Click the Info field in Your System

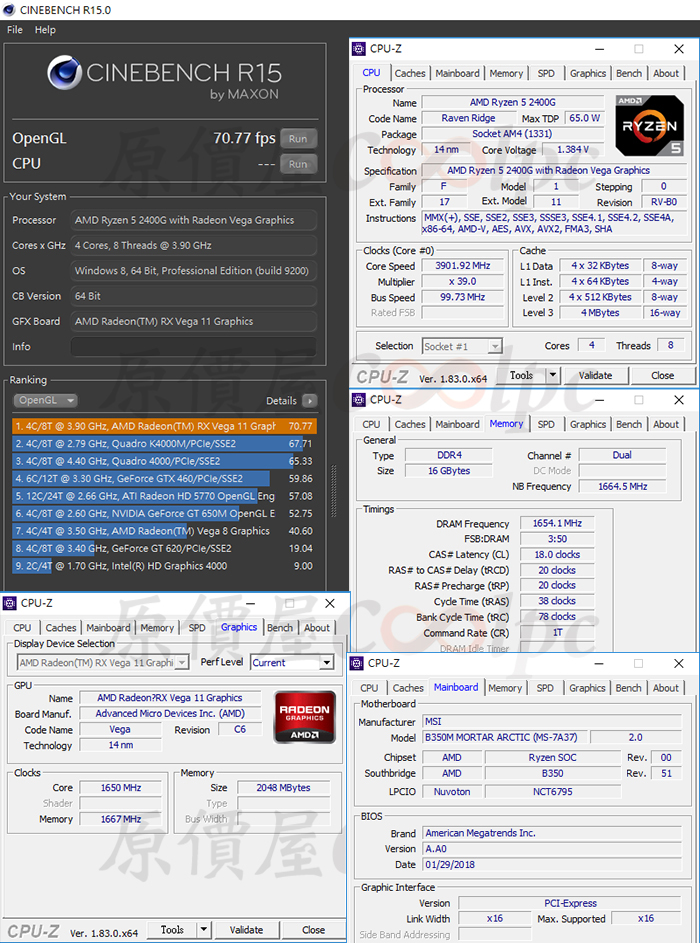click(194, 346)
